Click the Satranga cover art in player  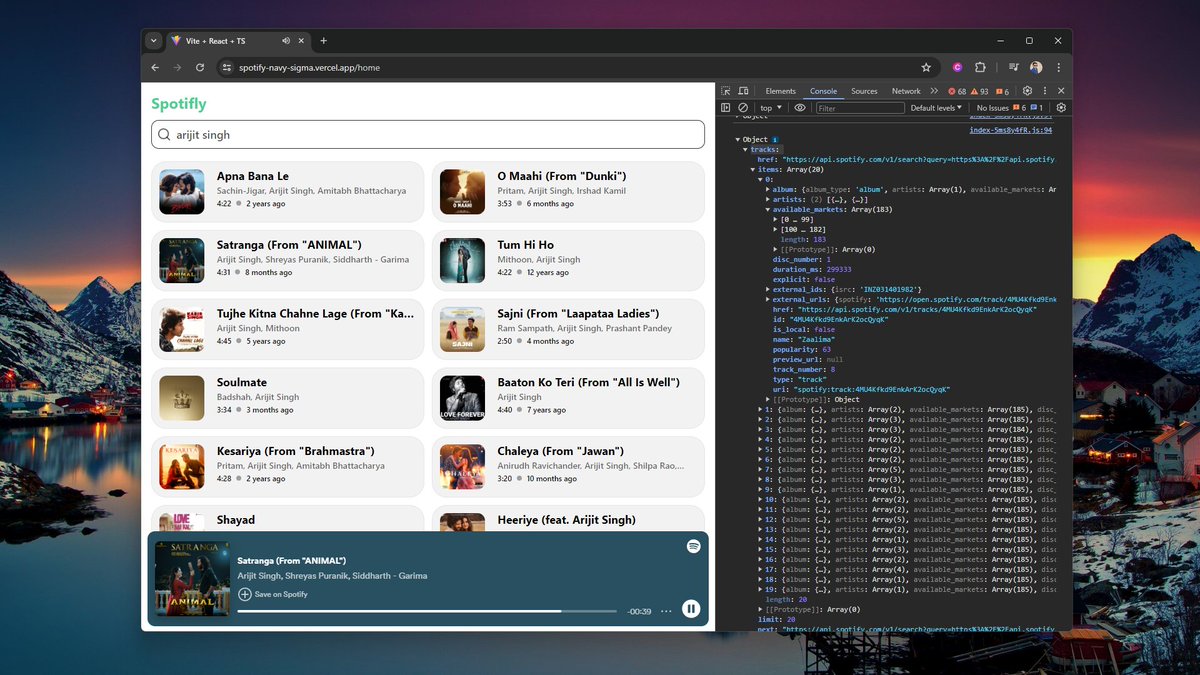(192, 579)
